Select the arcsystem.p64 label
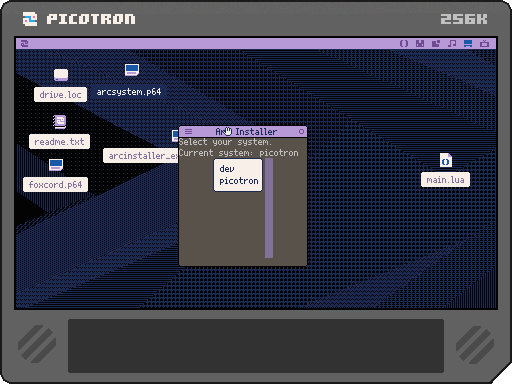Screen dimensions: 512x384 click(129, 92)
